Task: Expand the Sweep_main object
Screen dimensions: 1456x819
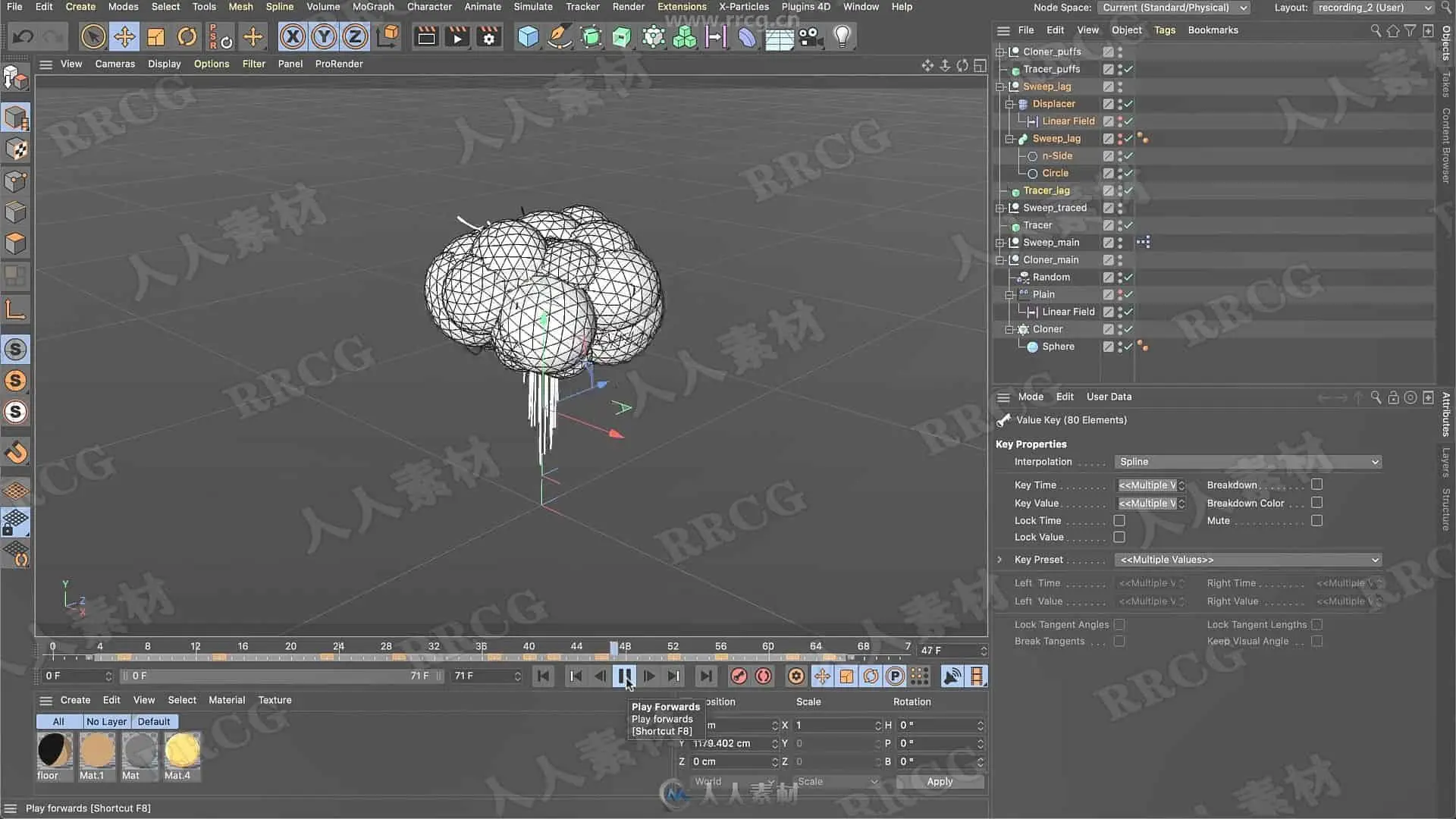Action: [x=1000, y=243]
